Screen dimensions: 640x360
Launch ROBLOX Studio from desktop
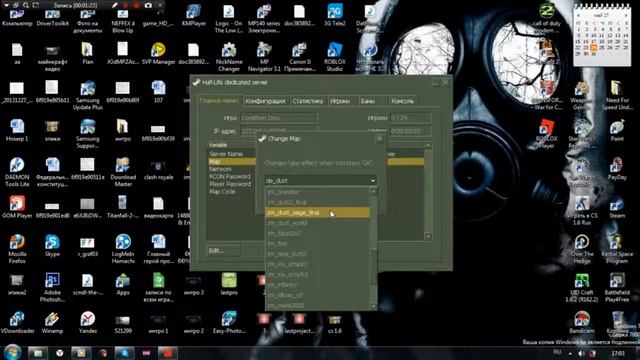[x=334, y=57]
